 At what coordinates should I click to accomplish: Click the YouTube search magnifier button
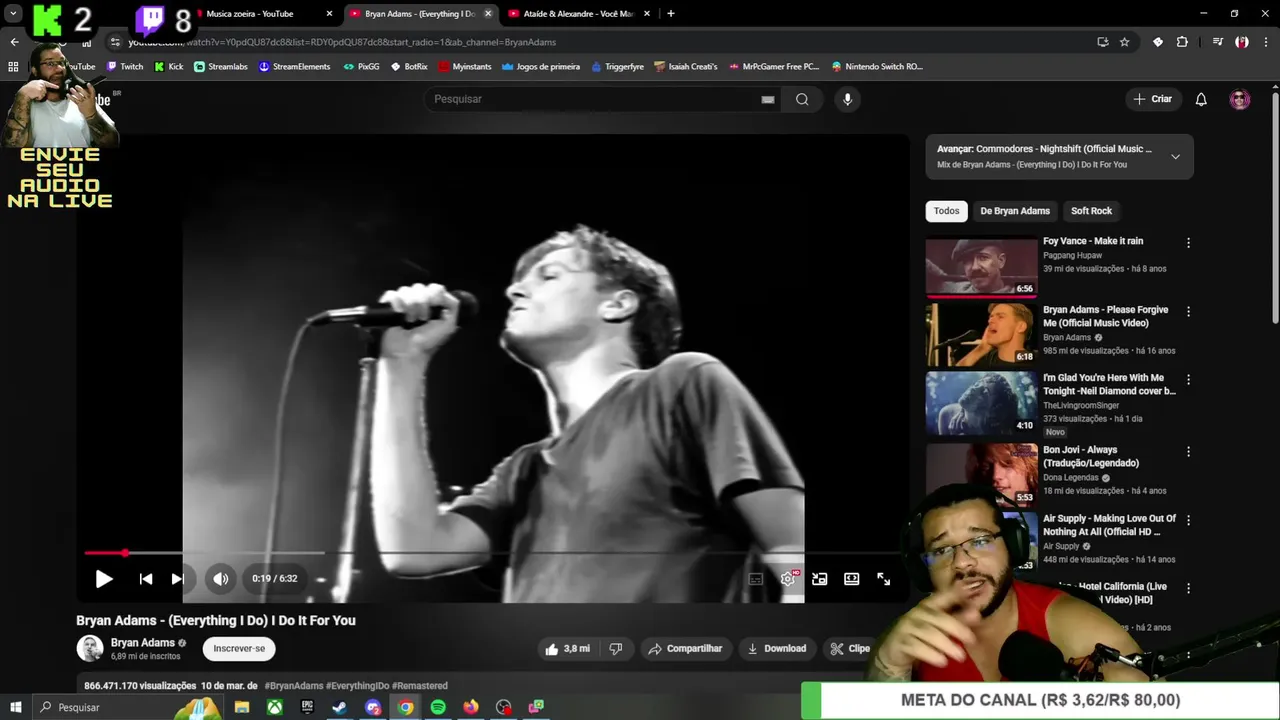click(802, 99)
